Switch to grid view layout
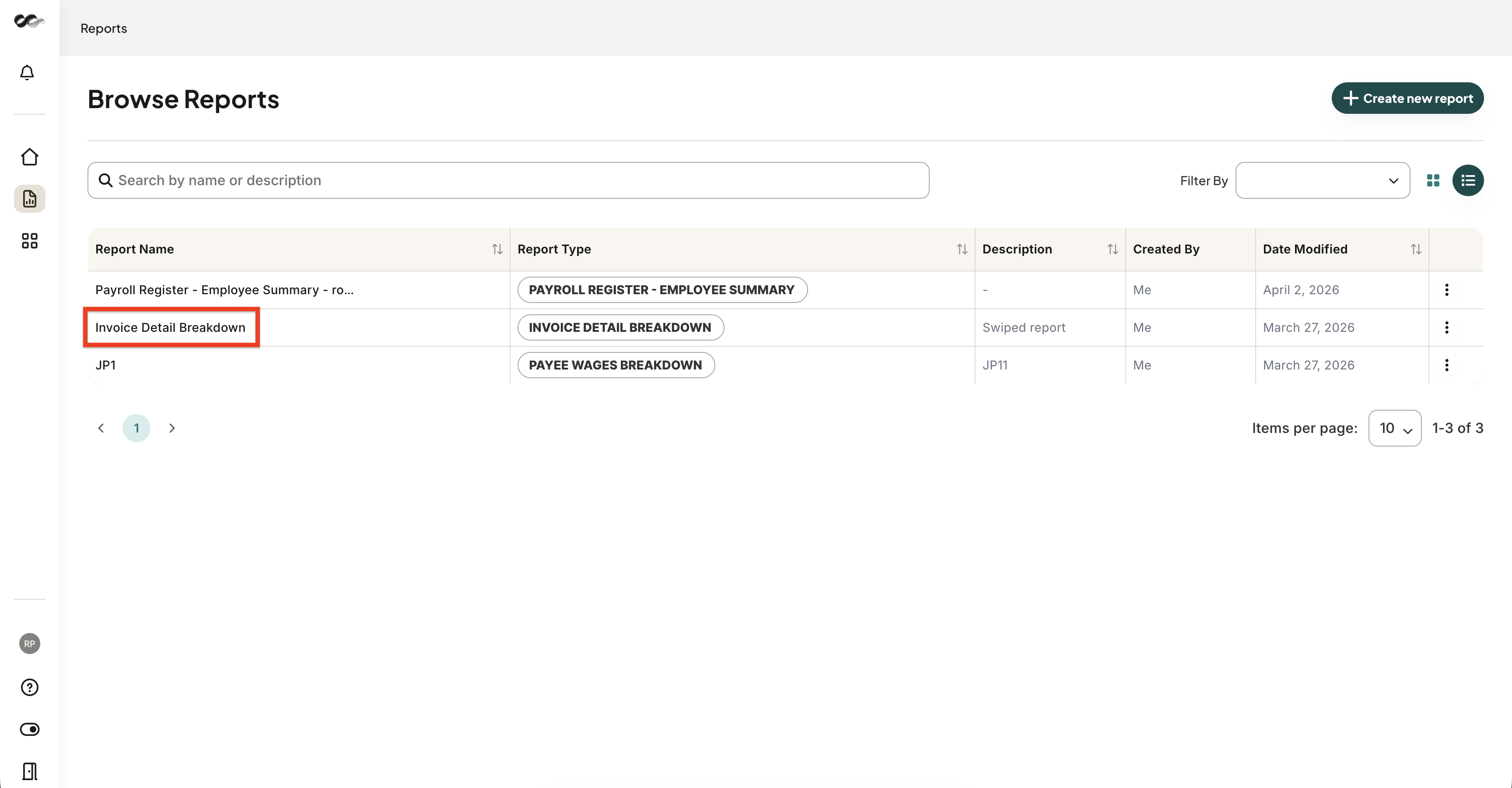 click(1433, 180)
